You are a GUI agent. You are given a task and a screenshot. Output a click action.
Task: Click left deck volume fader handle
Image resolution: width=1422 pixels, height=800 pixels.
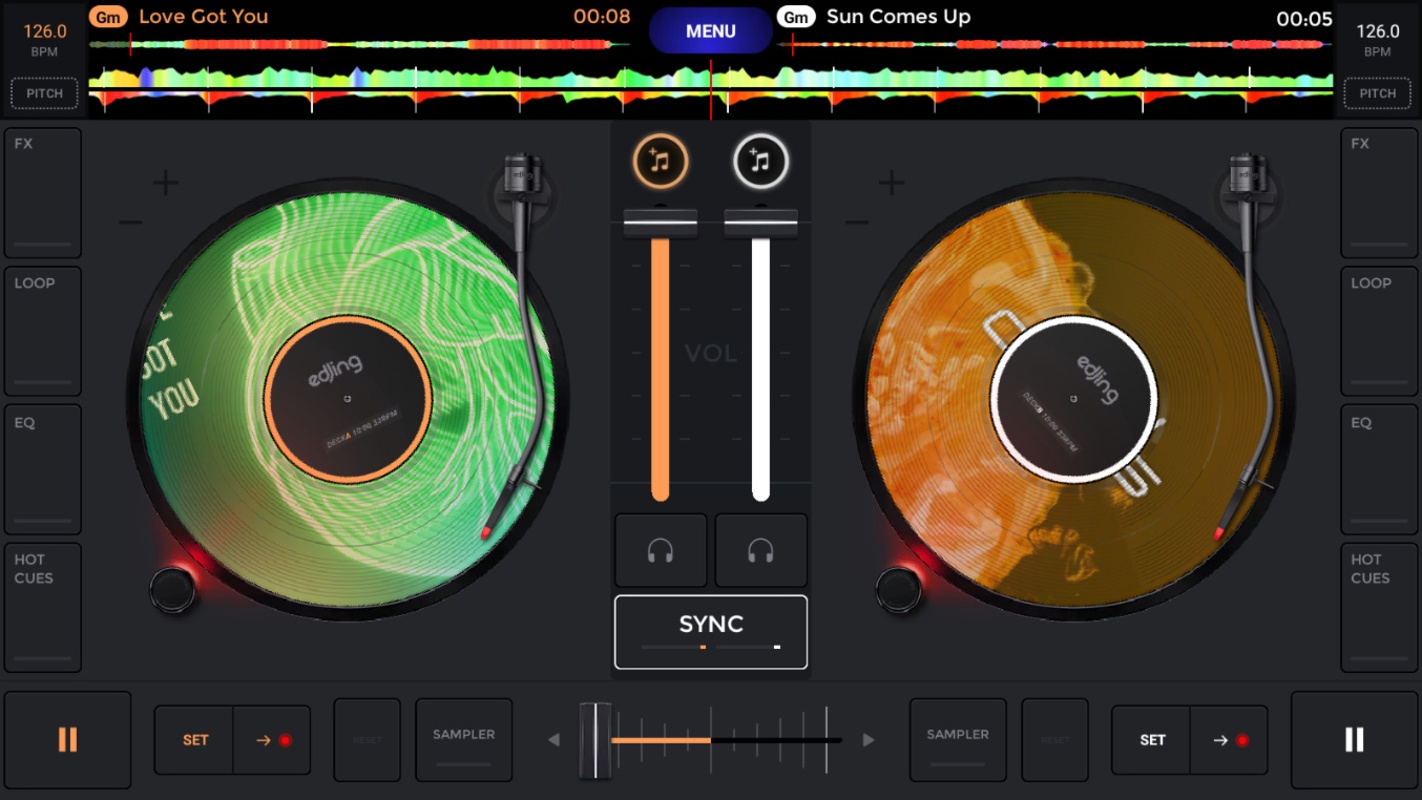(x=660, y=223)
